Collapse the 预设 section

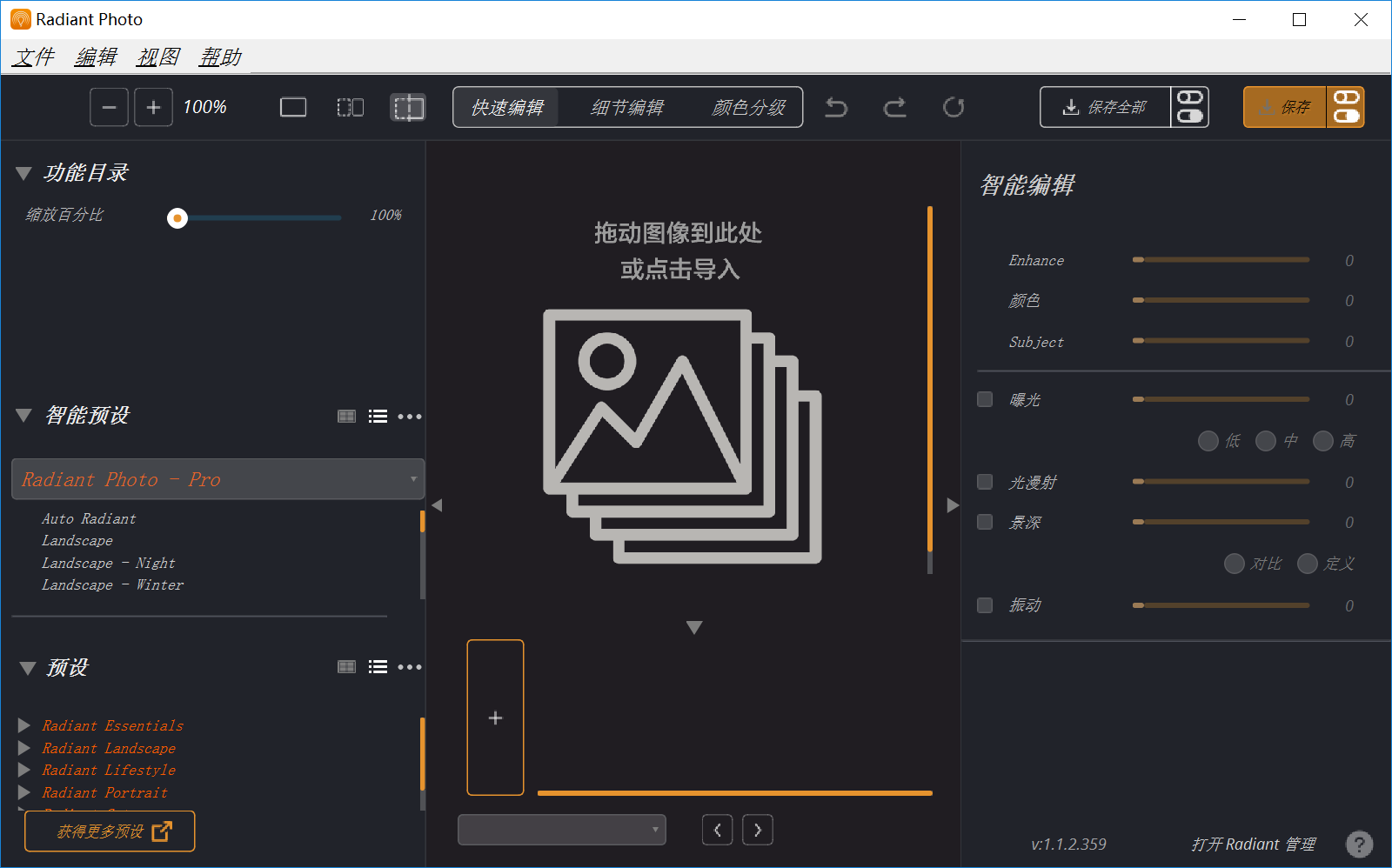pyautogui.click(x=27, y=668)
